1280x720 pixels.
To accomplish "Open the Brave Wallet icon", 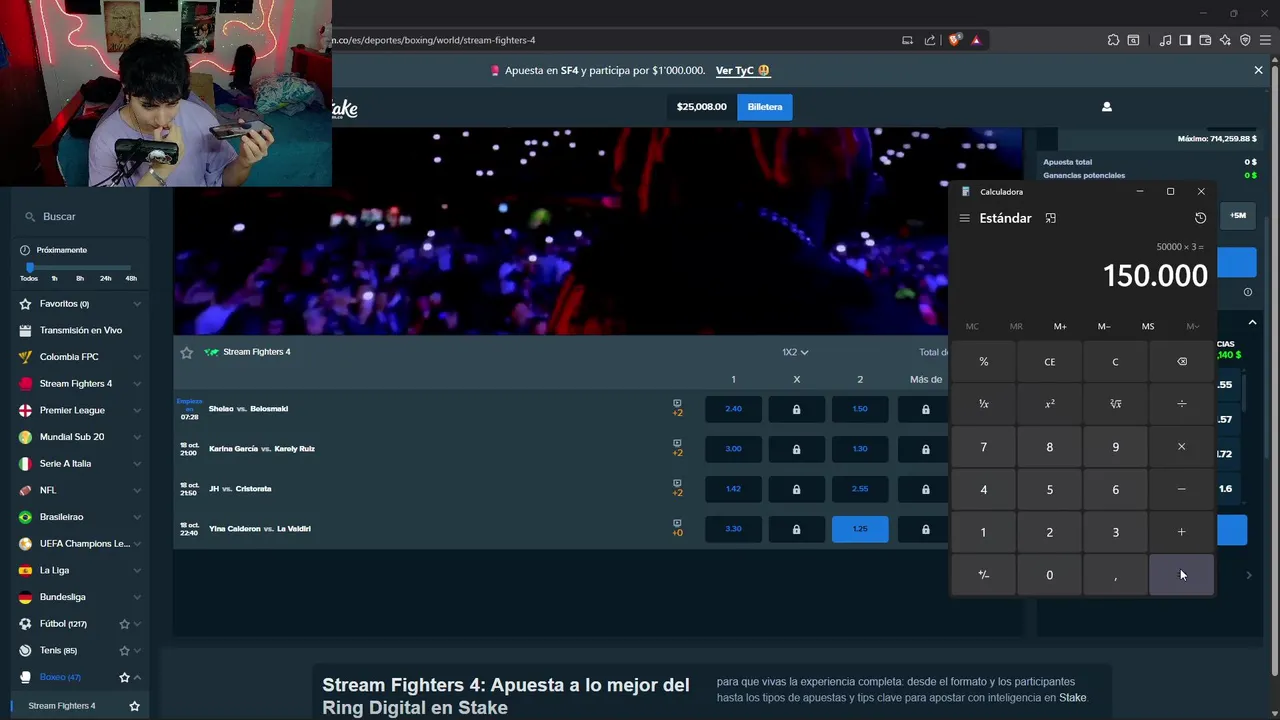I will point(1205,40).
